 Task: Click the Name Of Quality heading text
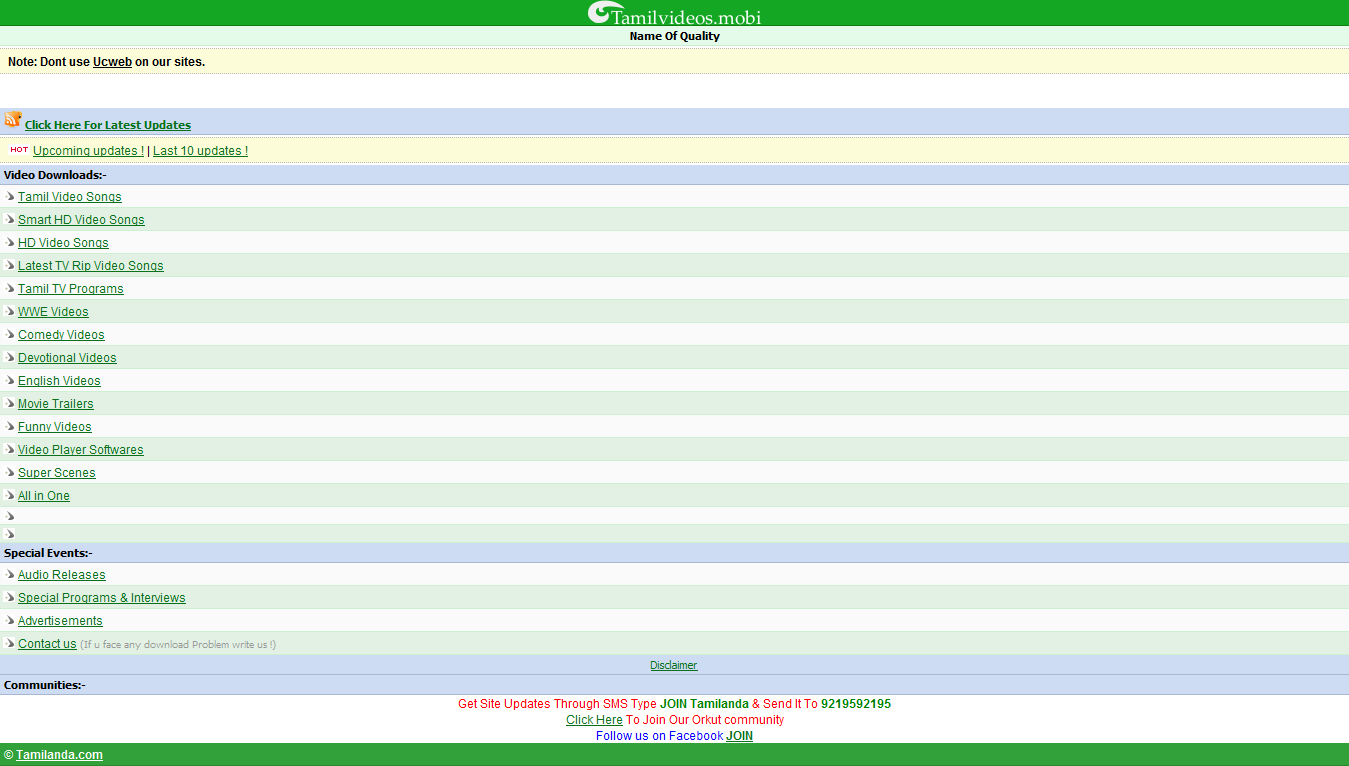pyautogui.click(x=675, y=36)
